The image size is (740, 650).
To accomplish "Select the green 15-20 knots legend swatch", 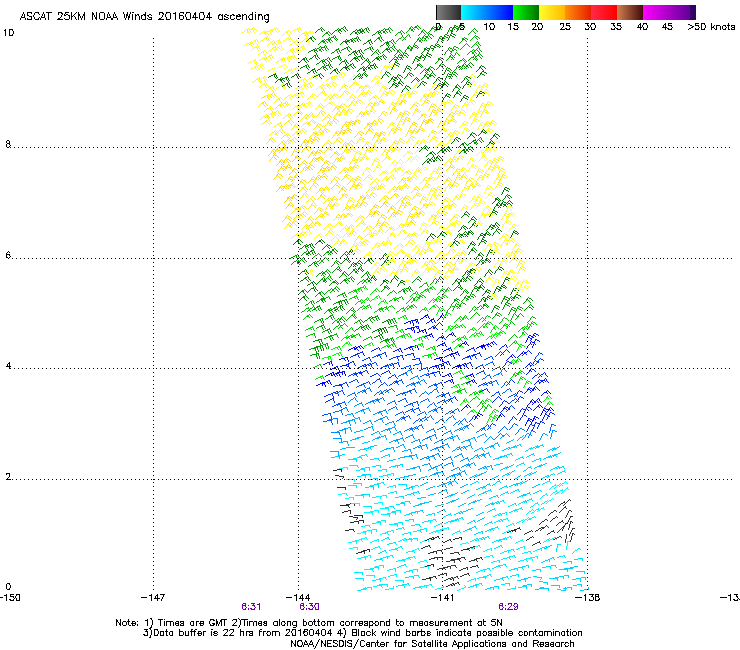I will pos(526,12).
